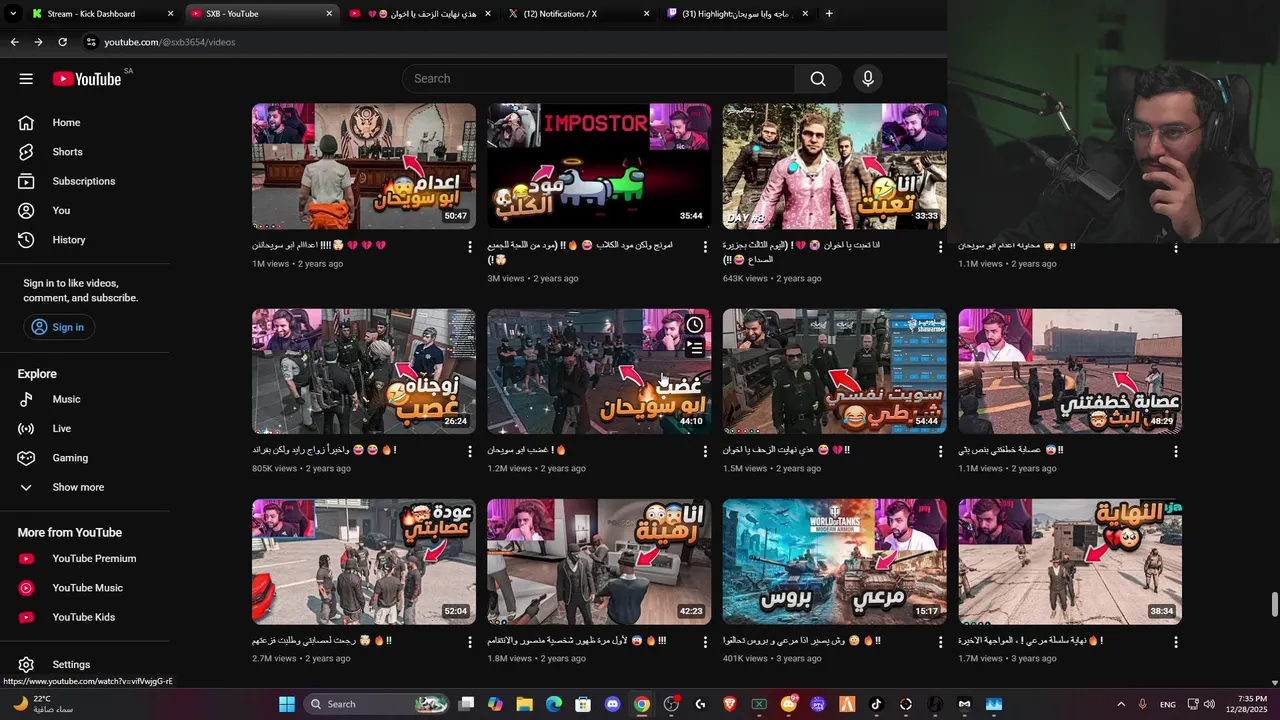1280x720 pixels.
Task: Open the 54:44 video thumbnail
Action: [x=834, y=371]
